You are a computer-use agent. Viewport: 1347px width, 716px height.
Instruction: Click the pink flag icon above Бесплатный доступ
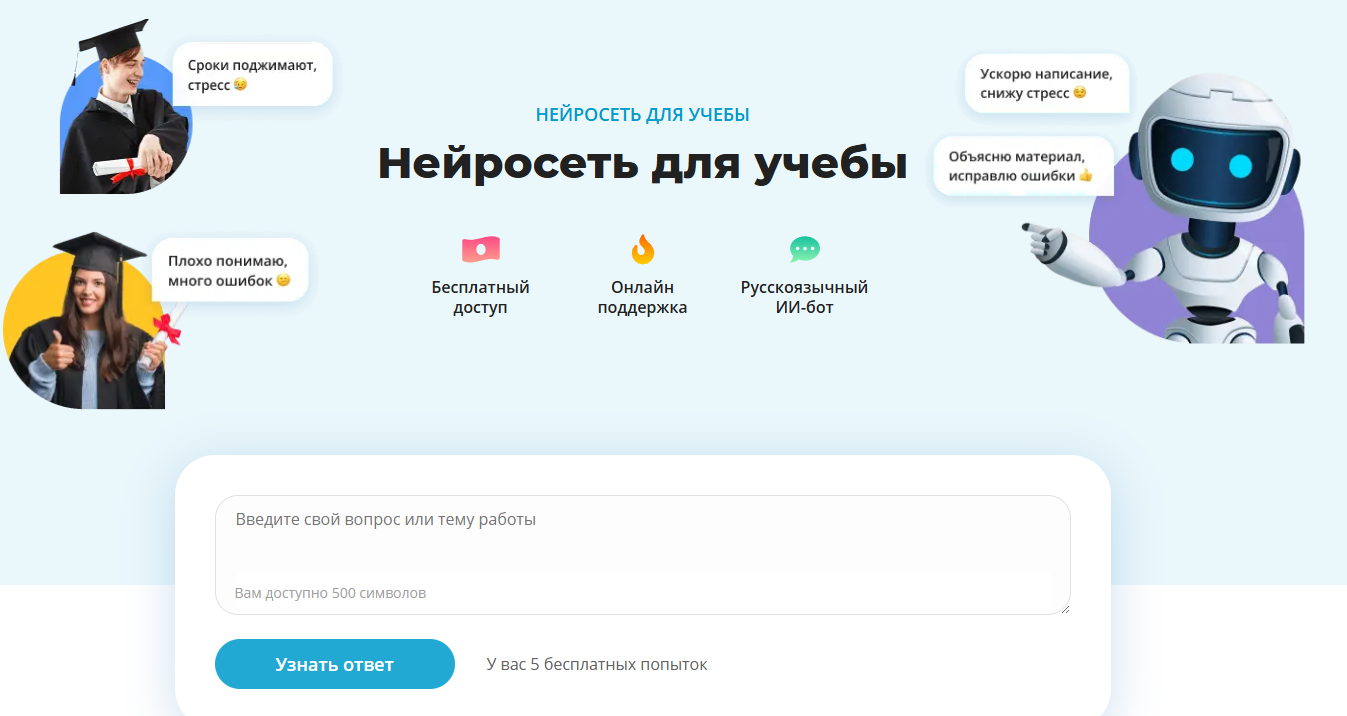pos(481,249)
